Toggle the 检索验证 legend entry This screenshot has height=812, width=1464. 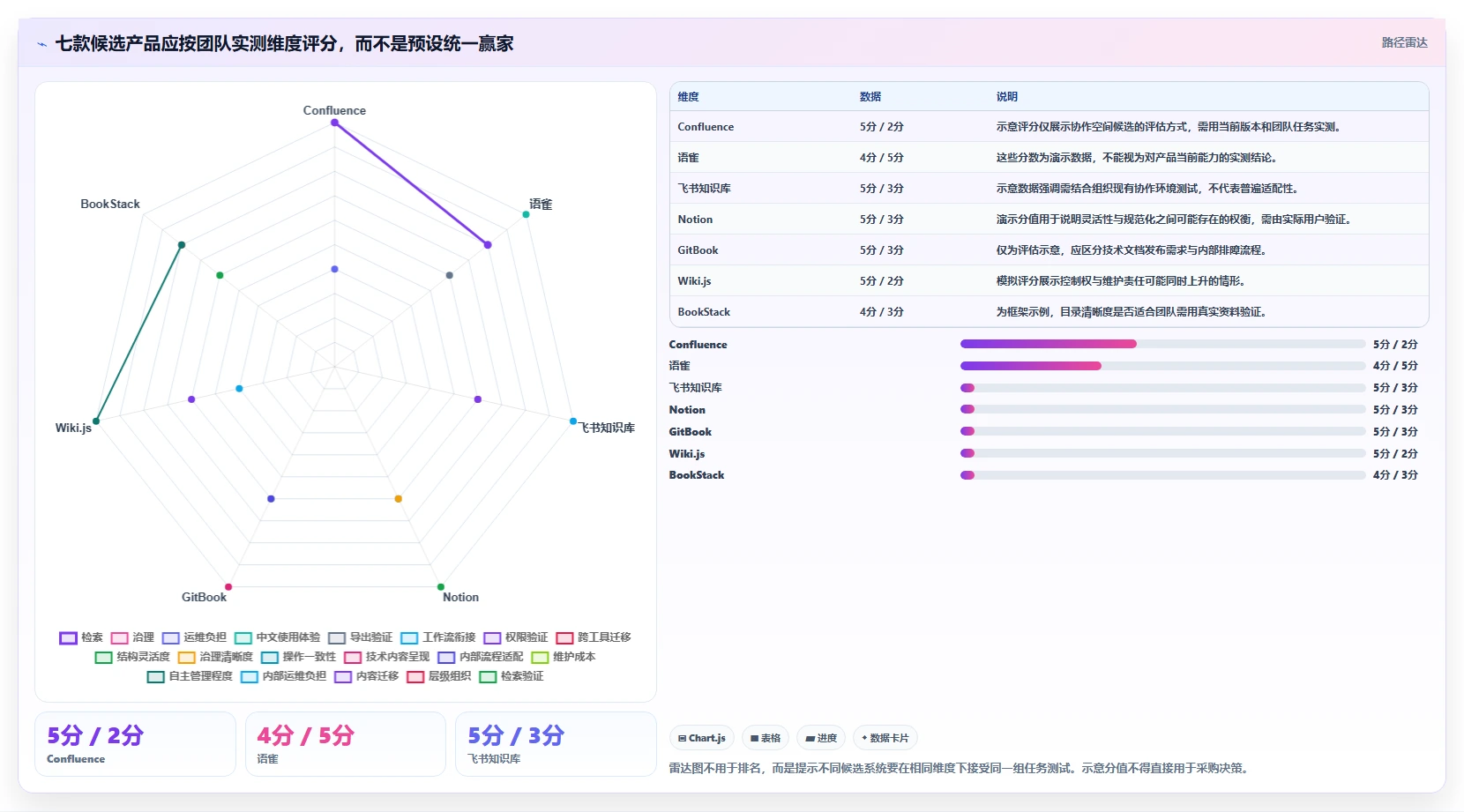[511, 676]
